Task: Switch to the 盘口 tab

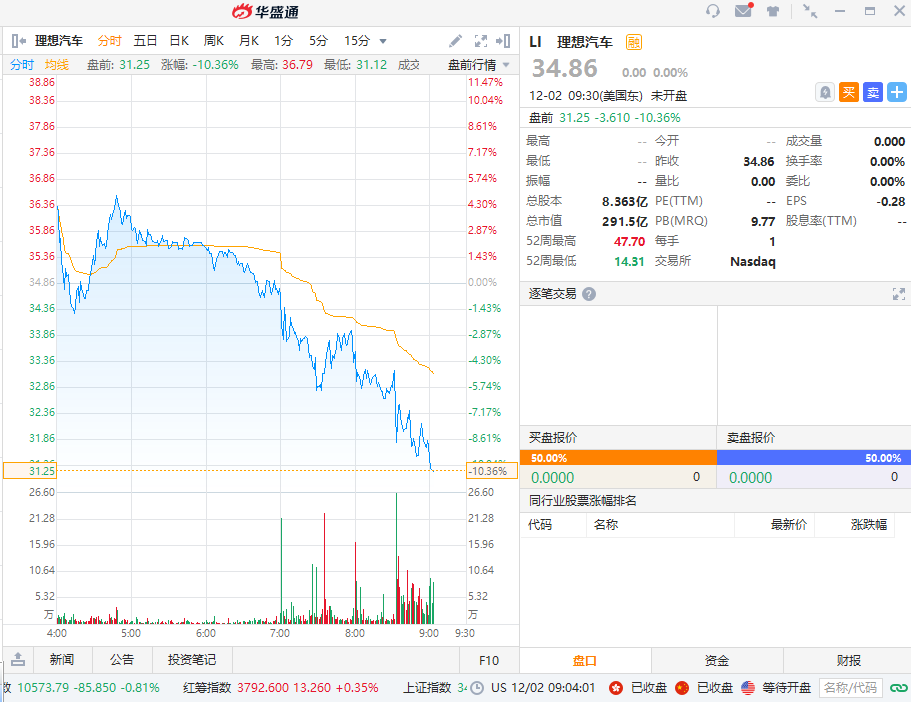Action: pyautogui.click(x=585, y=661)
